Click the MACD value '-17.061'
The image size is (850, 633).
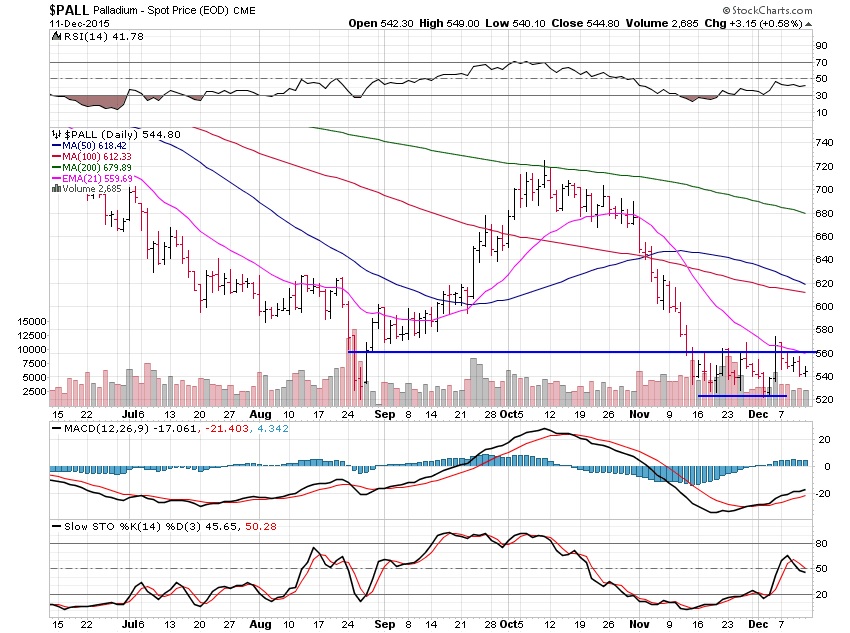click(x=176, y=429)
